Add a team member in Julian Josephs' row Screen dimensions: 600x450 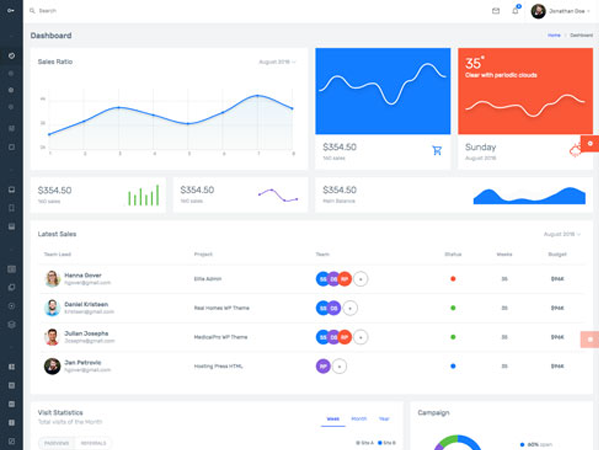pos(360,337)
